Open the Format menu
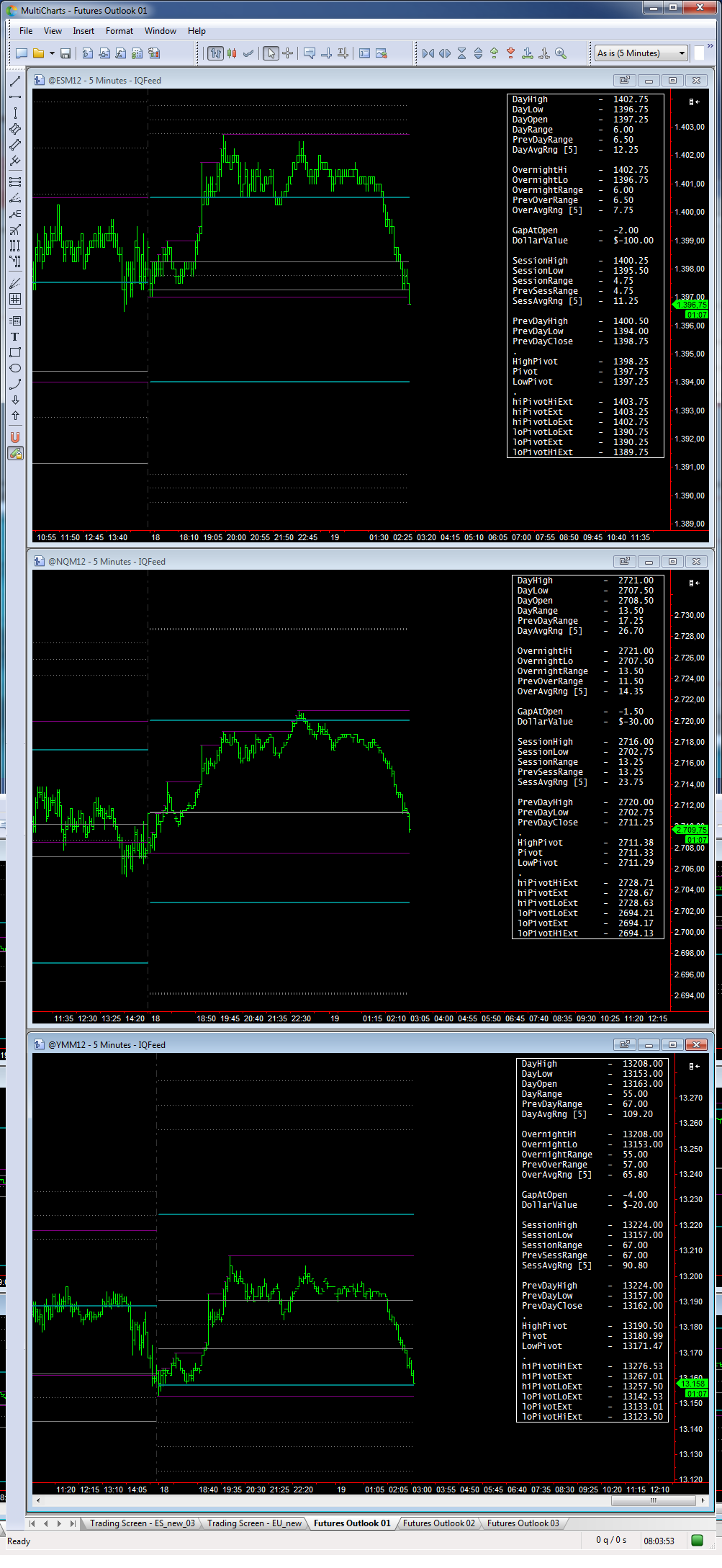The width and height of the screenshot is (722, 1568). (x=119, y=31)
